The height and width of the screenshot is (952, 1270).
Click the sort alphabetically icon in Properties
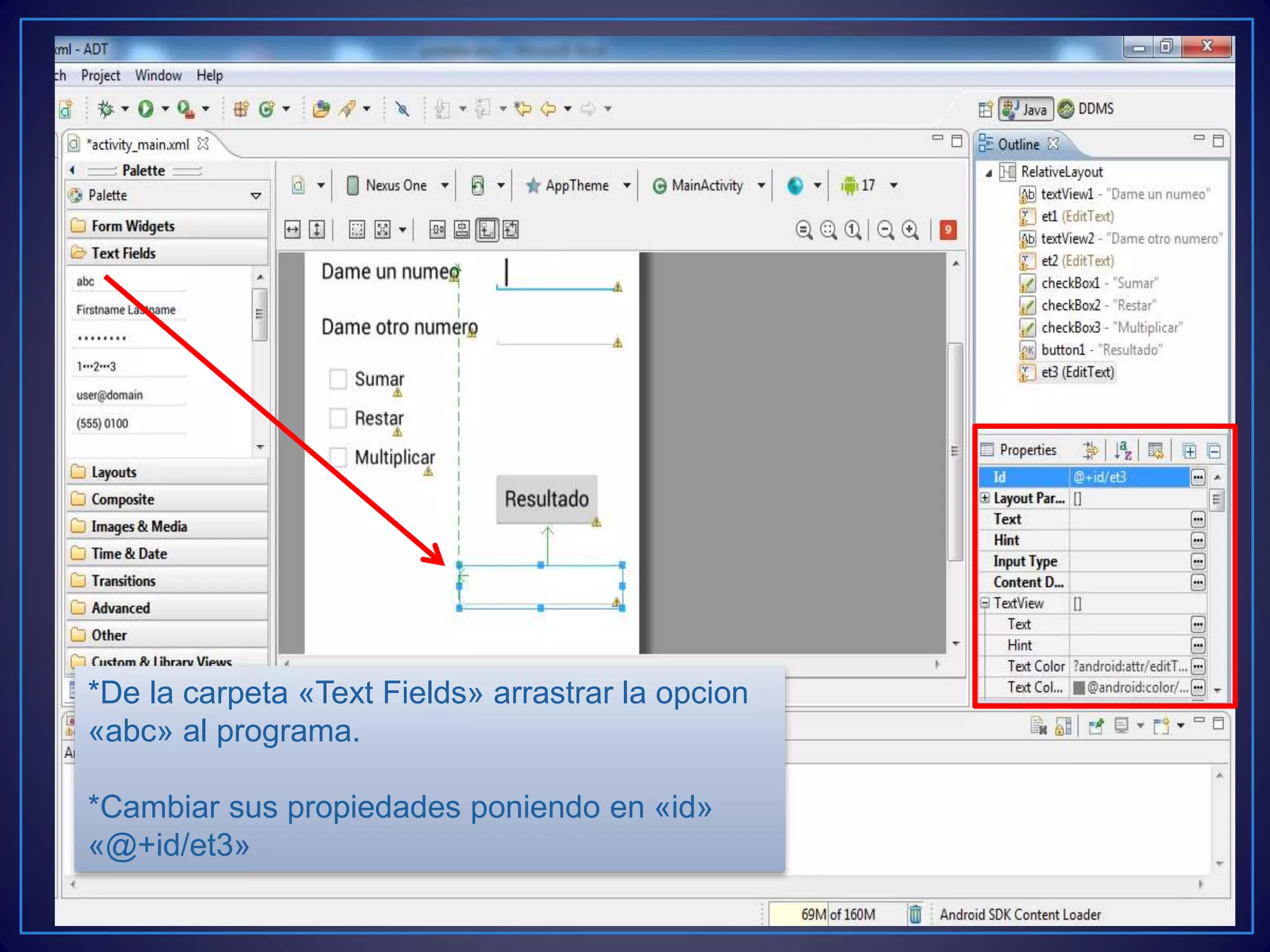(x=1123, y=451)
